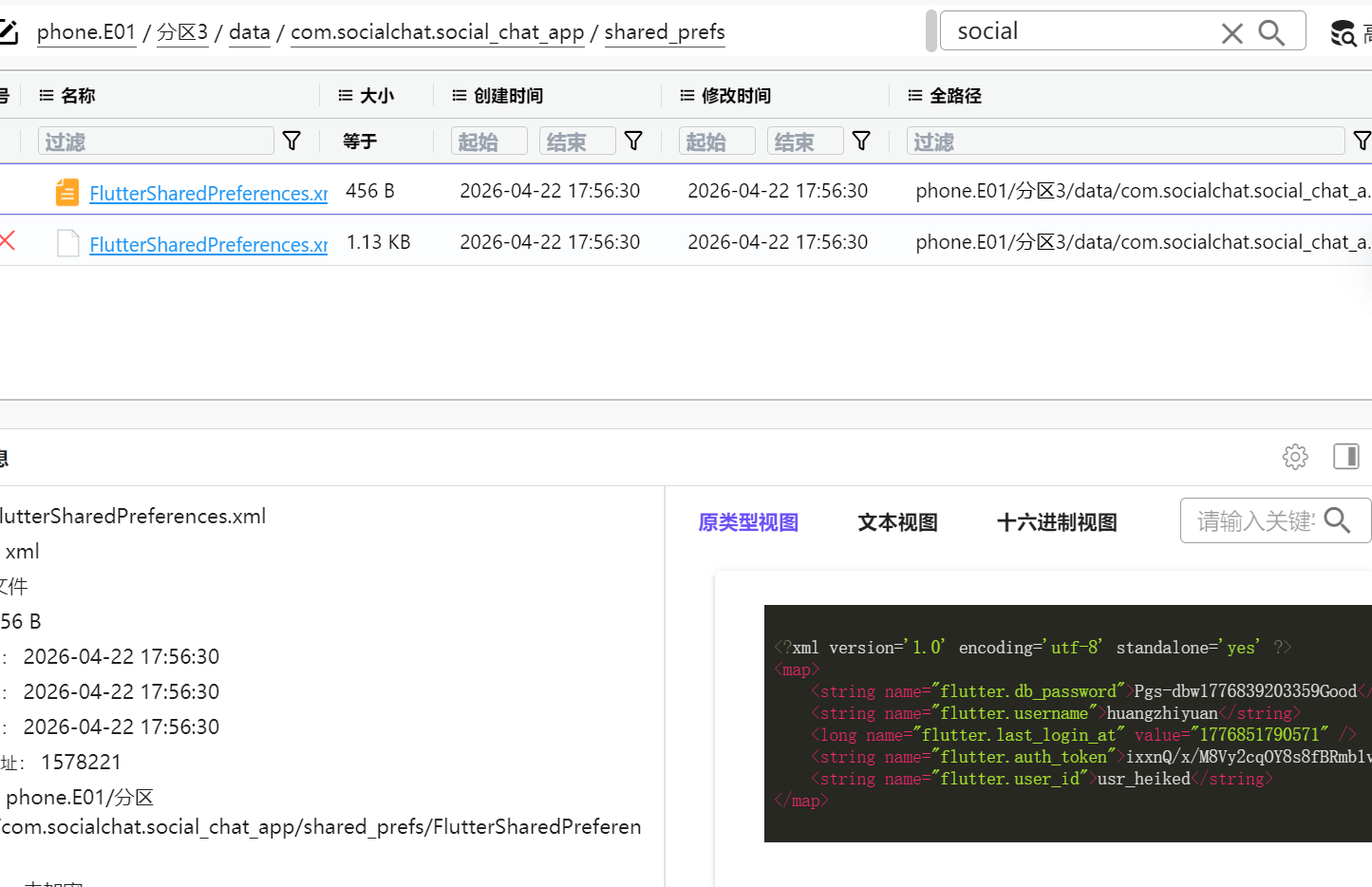The height and width of the screenshot is (887, 1372).
Task: Click the flutter.username huangzhiyuan line
Action: (1056, 713)
